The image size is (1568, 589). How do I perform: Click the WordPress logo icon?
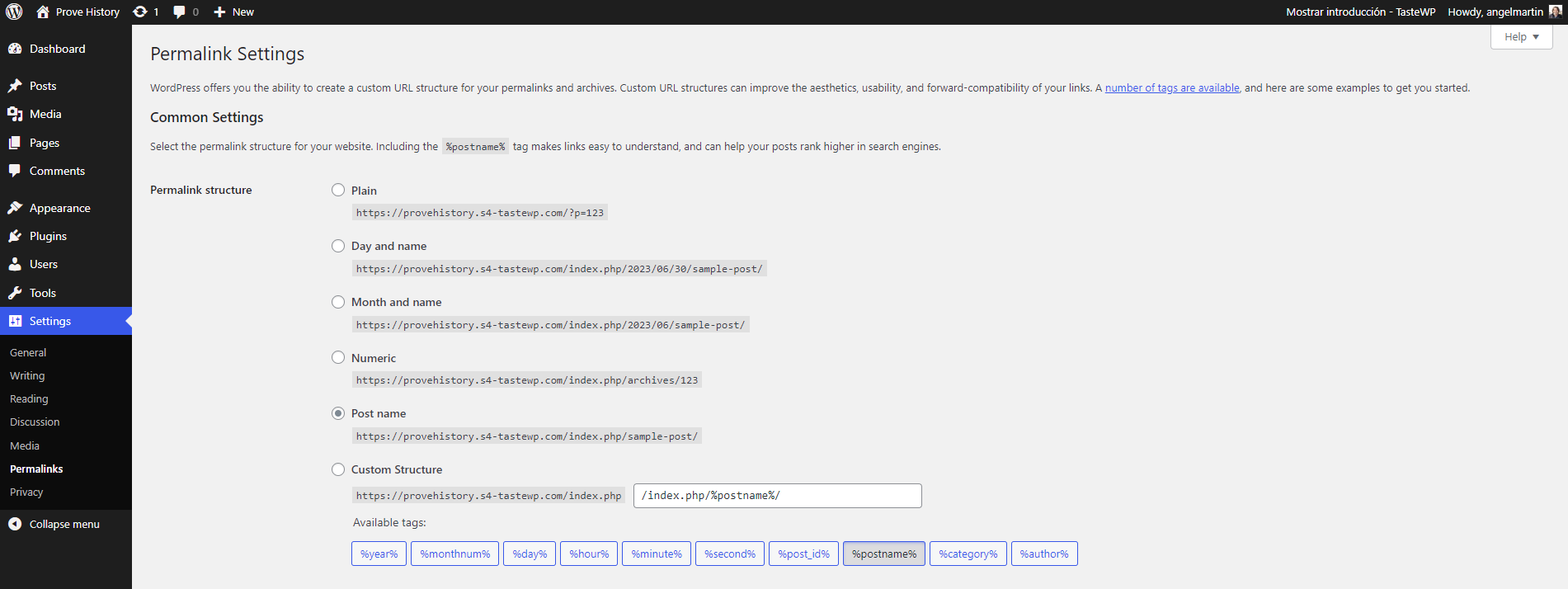[x=14, y=12]
